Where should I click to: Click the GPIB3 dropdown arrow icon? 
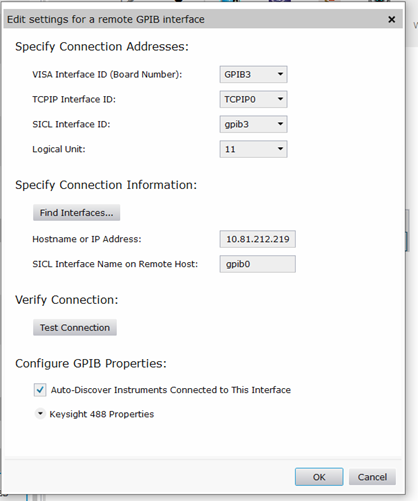(x=280, y=74)
